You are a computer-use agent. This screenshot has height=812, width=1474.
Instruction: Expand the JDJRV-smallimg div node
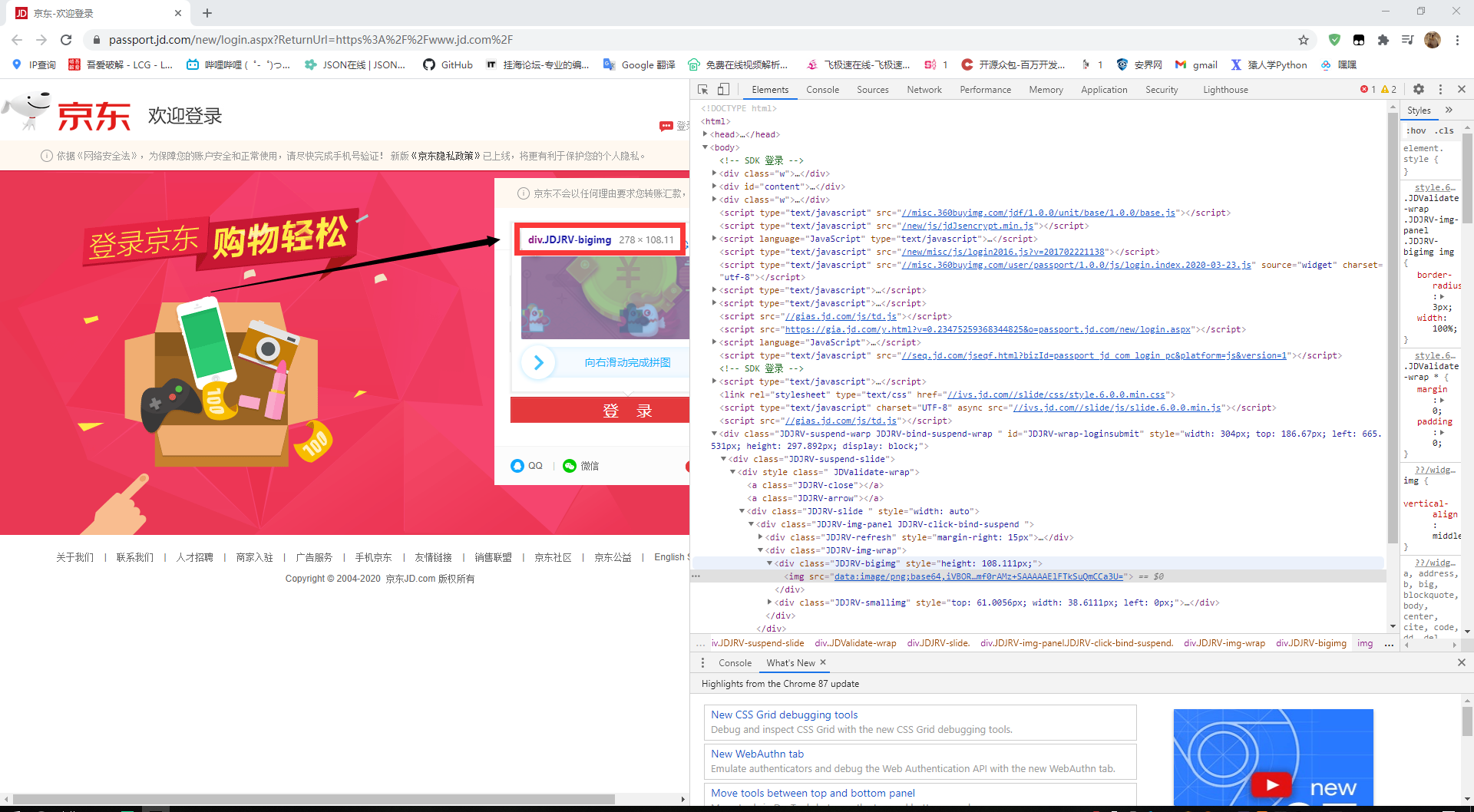770,602
